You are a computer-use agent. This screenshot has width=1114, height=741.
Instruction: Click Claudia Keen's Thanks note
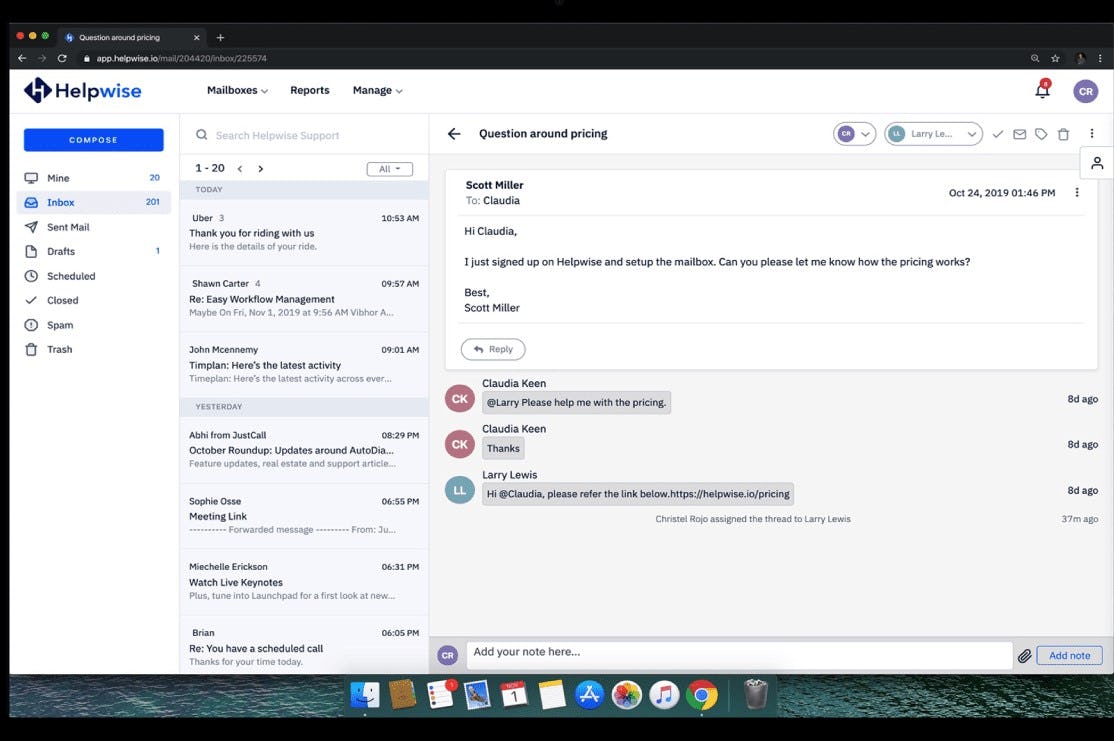(503, 448)
